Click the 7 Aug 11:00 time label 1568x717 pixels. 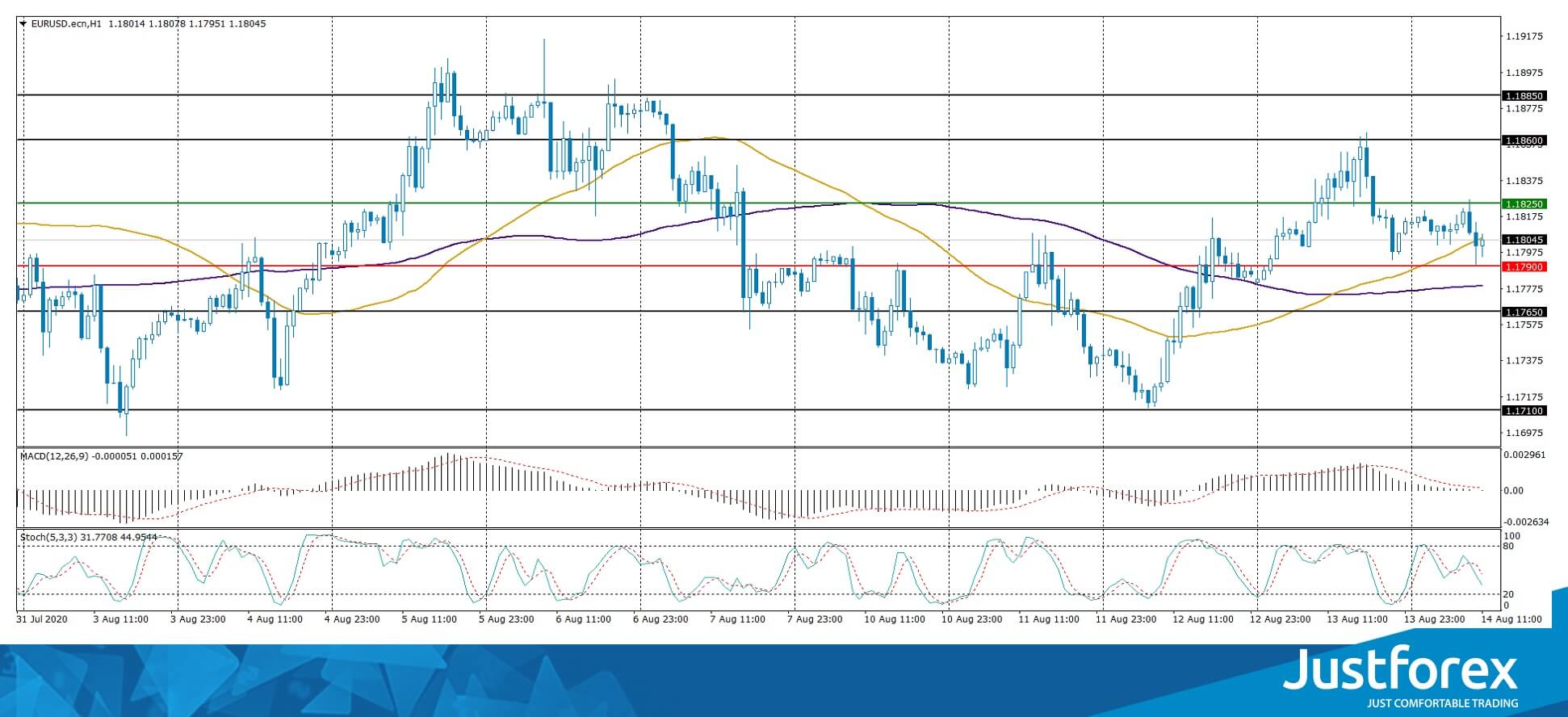(738, 619)
